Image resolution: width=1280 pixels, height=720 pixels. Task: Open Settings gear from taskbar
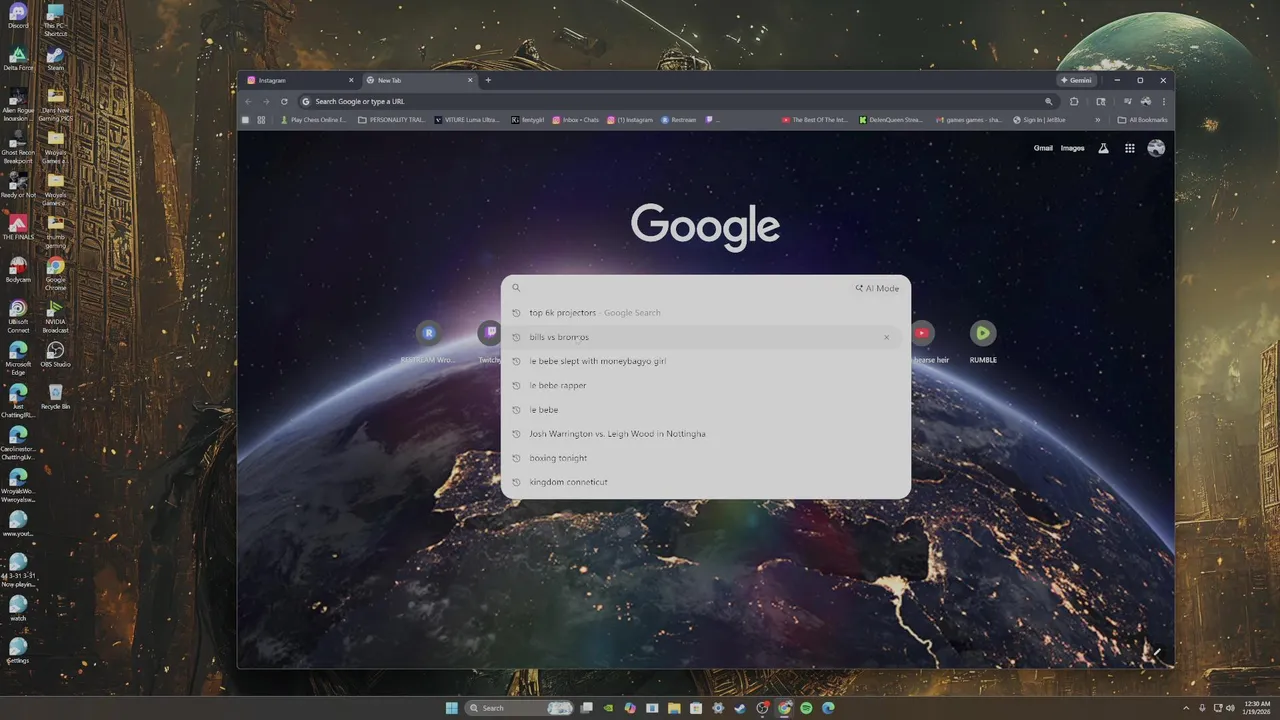718,708
